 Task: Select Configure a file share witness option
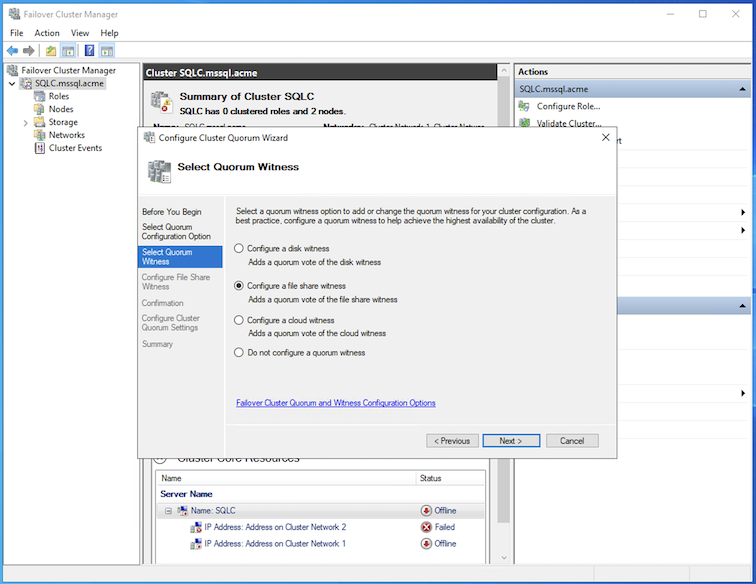(x=239, y=285)
